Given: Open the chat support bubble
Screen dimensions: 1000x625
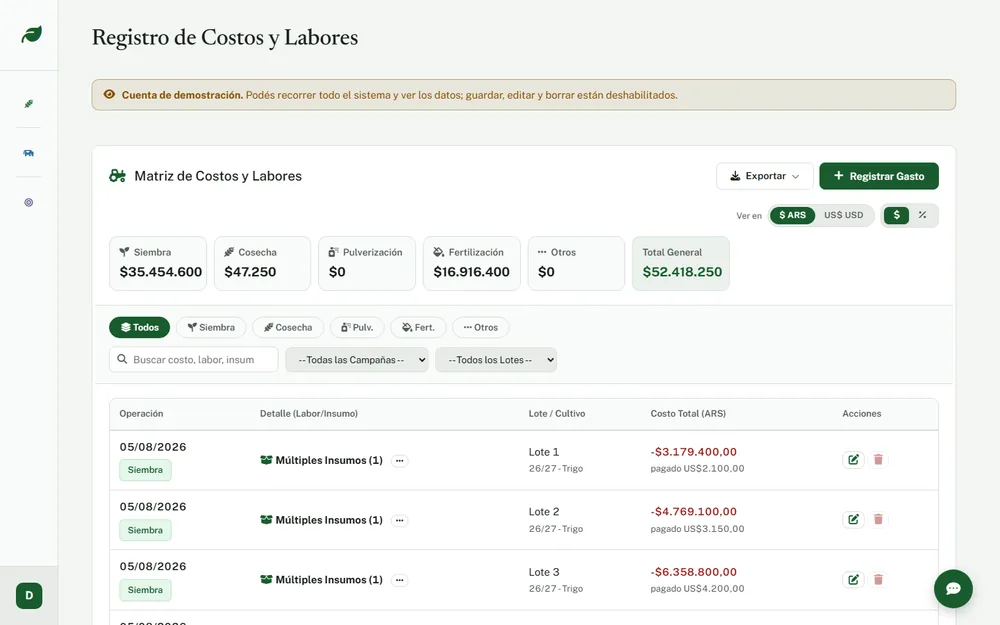Looking at the screenshot, I should tap(953, 588).
